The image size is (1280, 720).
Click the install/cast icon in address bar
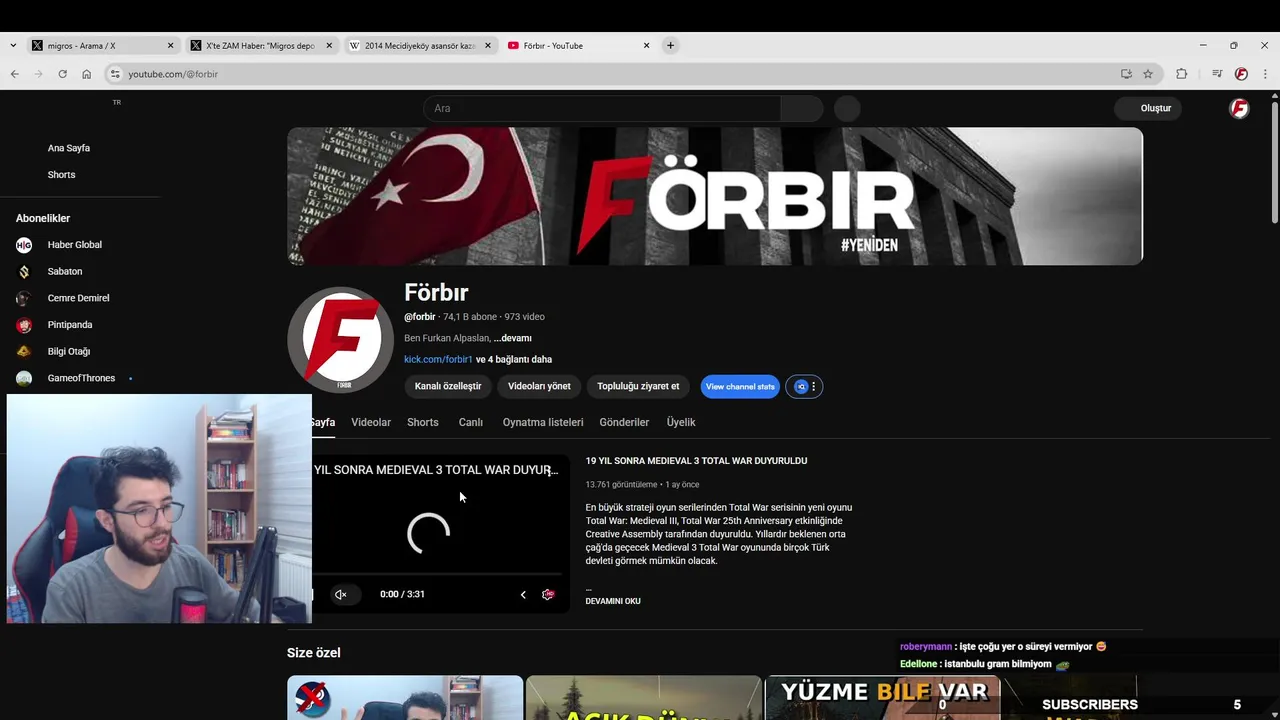[x=1126, y=74]
